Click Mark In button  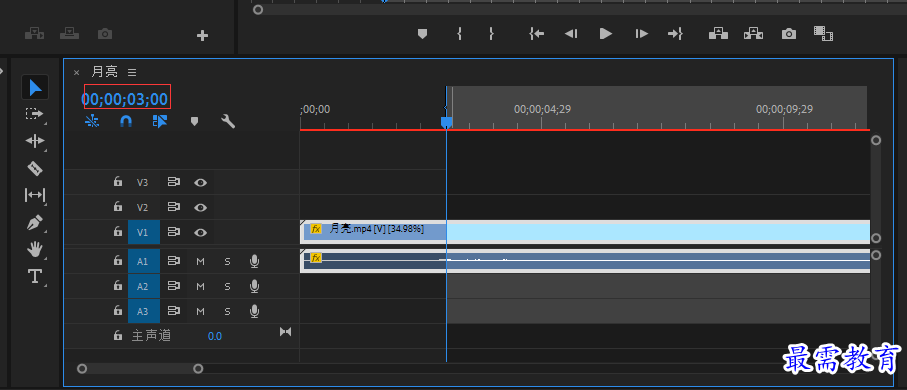(x=459, y=34)
